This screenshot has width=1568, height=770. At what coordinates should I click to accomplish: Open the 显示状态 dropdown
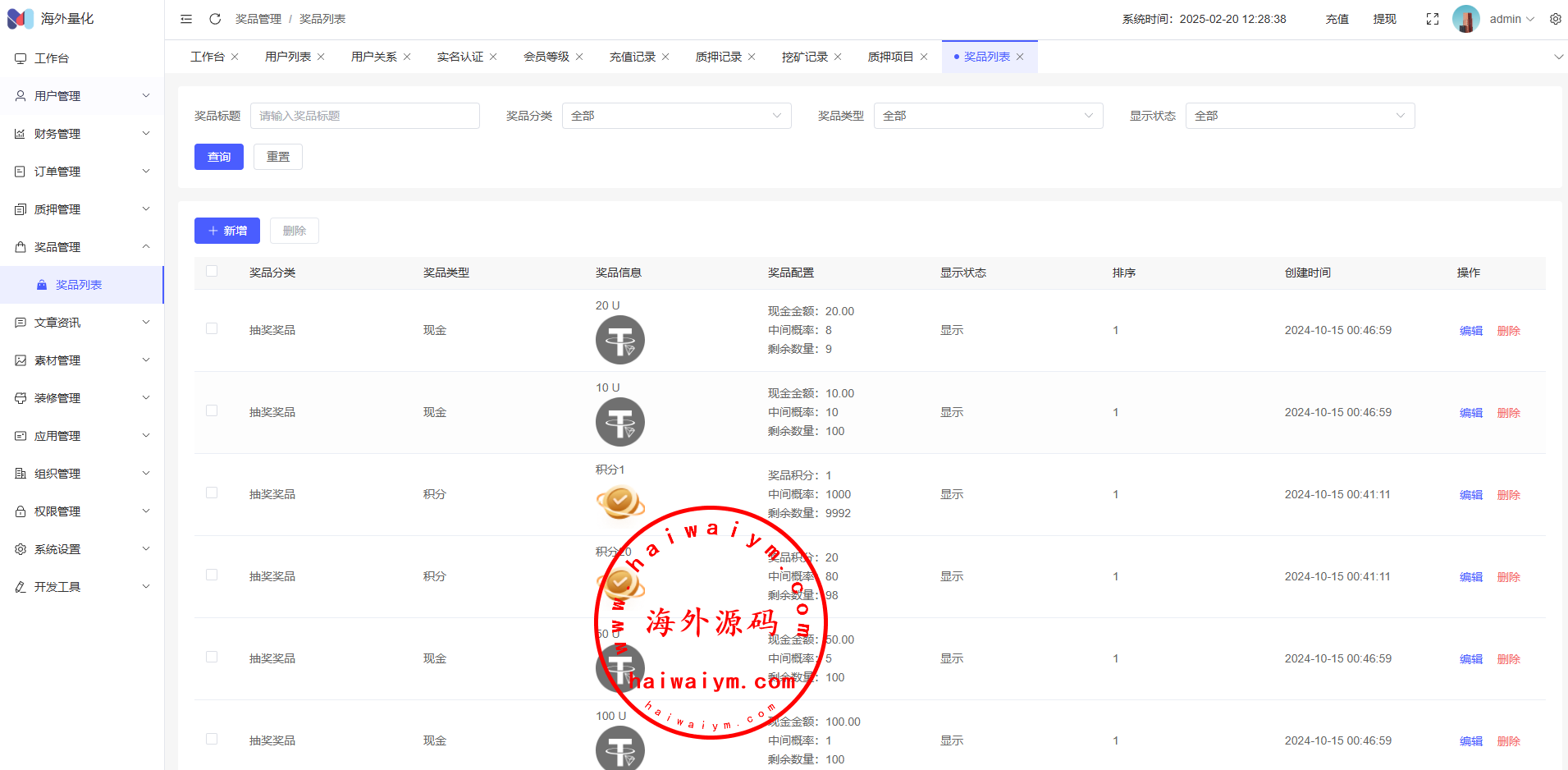(x=1300, y=116)
